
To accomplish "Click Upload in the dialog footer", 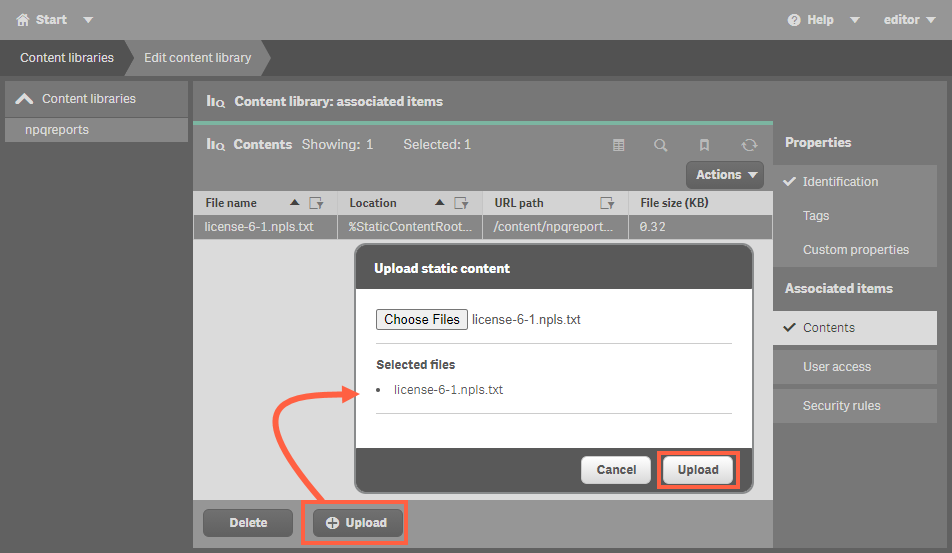I will (698, 470).
